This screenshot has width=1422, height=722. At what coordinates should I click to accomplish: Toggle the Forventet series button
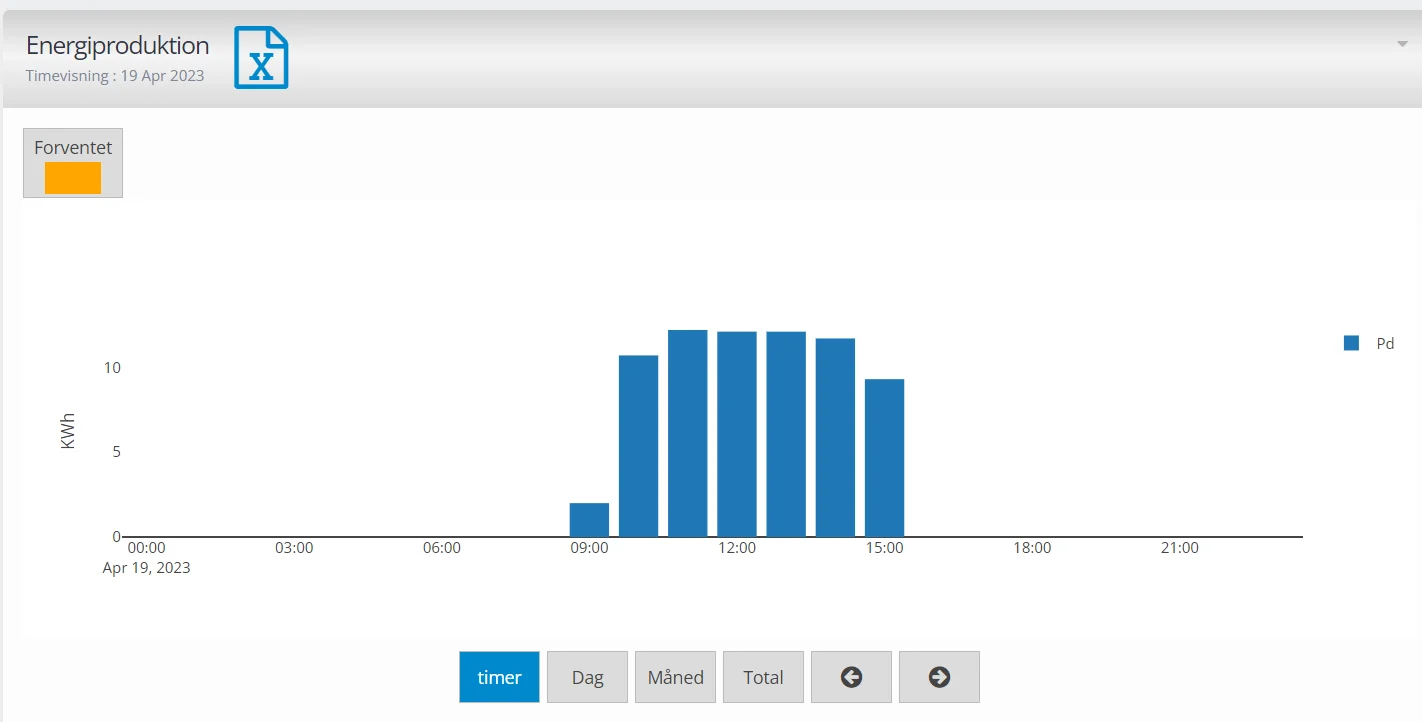[73, 163]
